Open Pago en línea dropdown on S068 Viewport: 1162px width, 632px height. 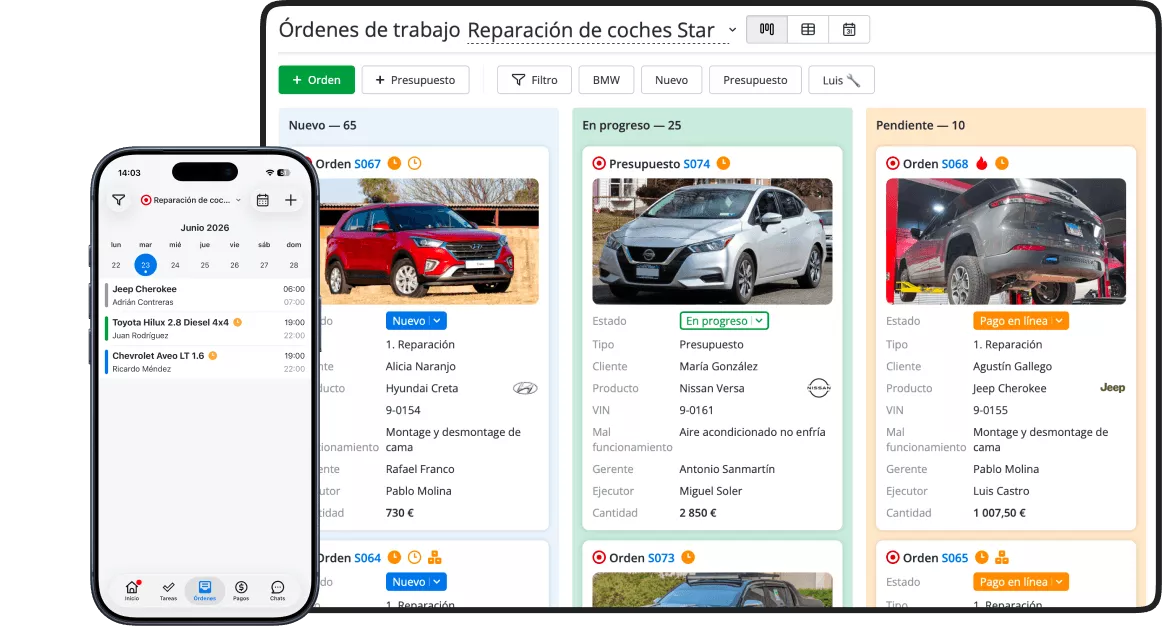point(1020,321)
